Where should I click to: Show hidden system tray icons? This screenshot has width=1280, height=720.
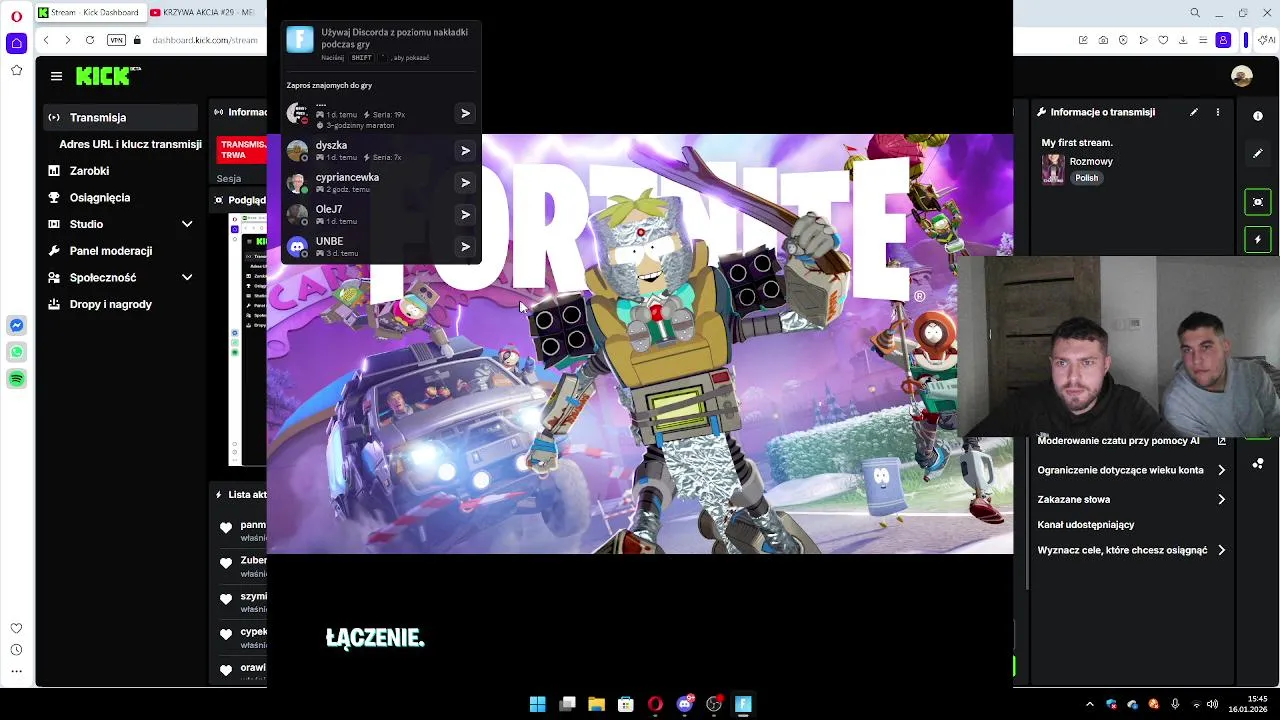(x=1090, y=705)
